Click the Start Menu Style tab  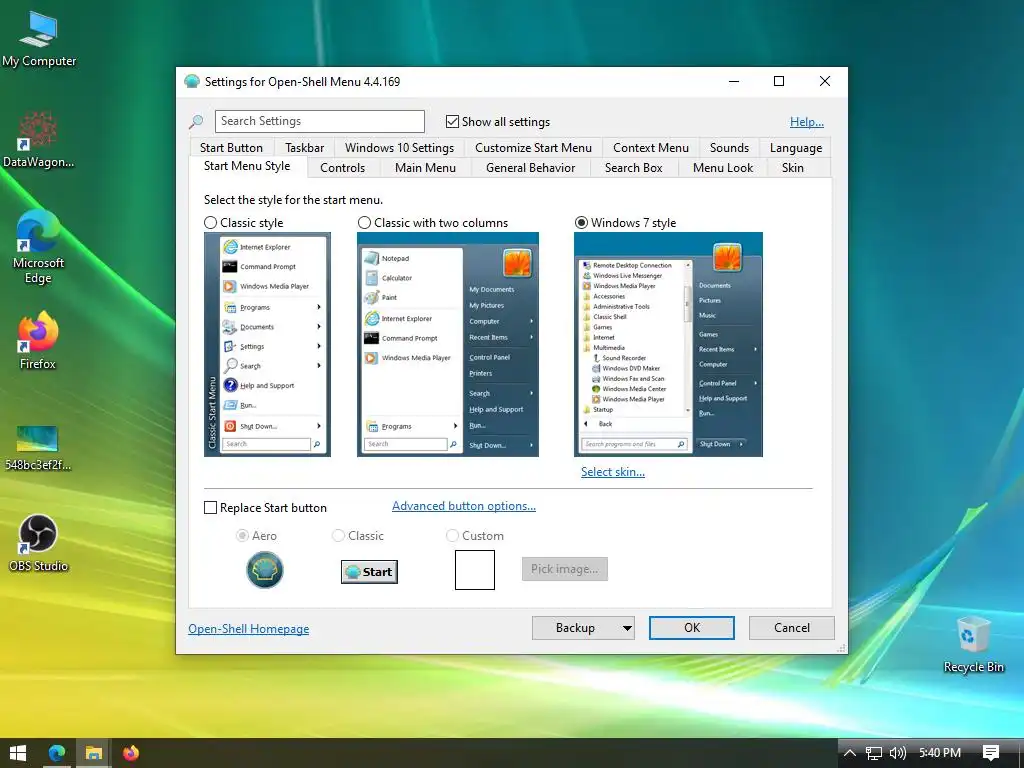click(x=247, y=166)
